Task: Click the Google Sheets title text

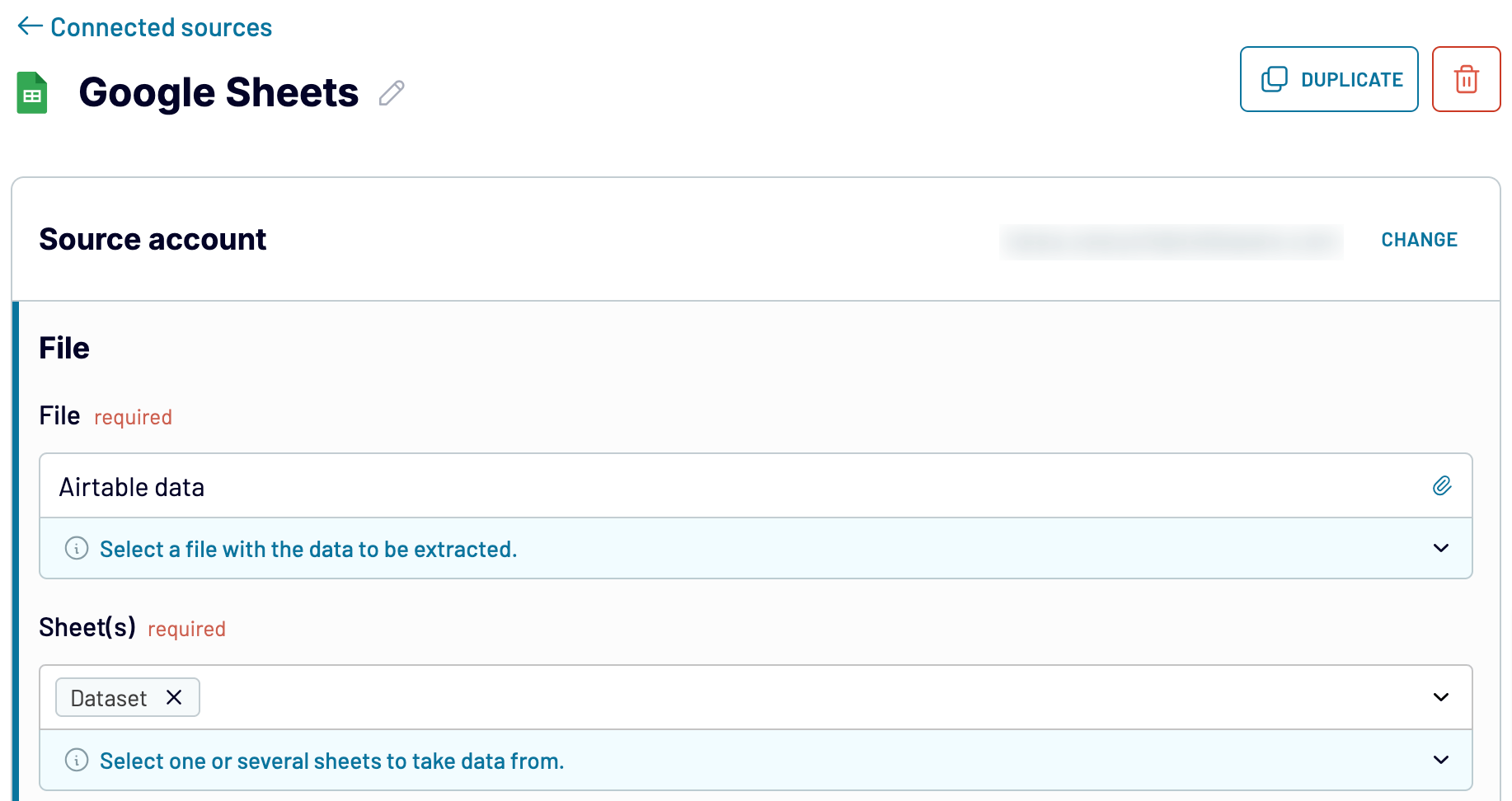Action: pos(218,92)
